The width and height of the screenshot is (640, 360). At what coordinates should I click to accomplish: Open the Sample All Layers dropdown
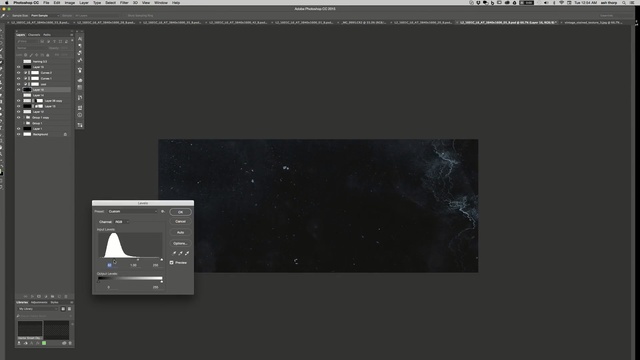(98, 16)
